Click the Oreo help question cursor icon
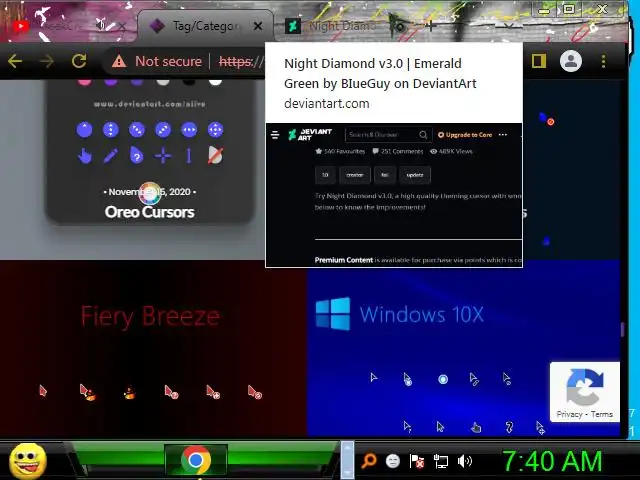 137,156
